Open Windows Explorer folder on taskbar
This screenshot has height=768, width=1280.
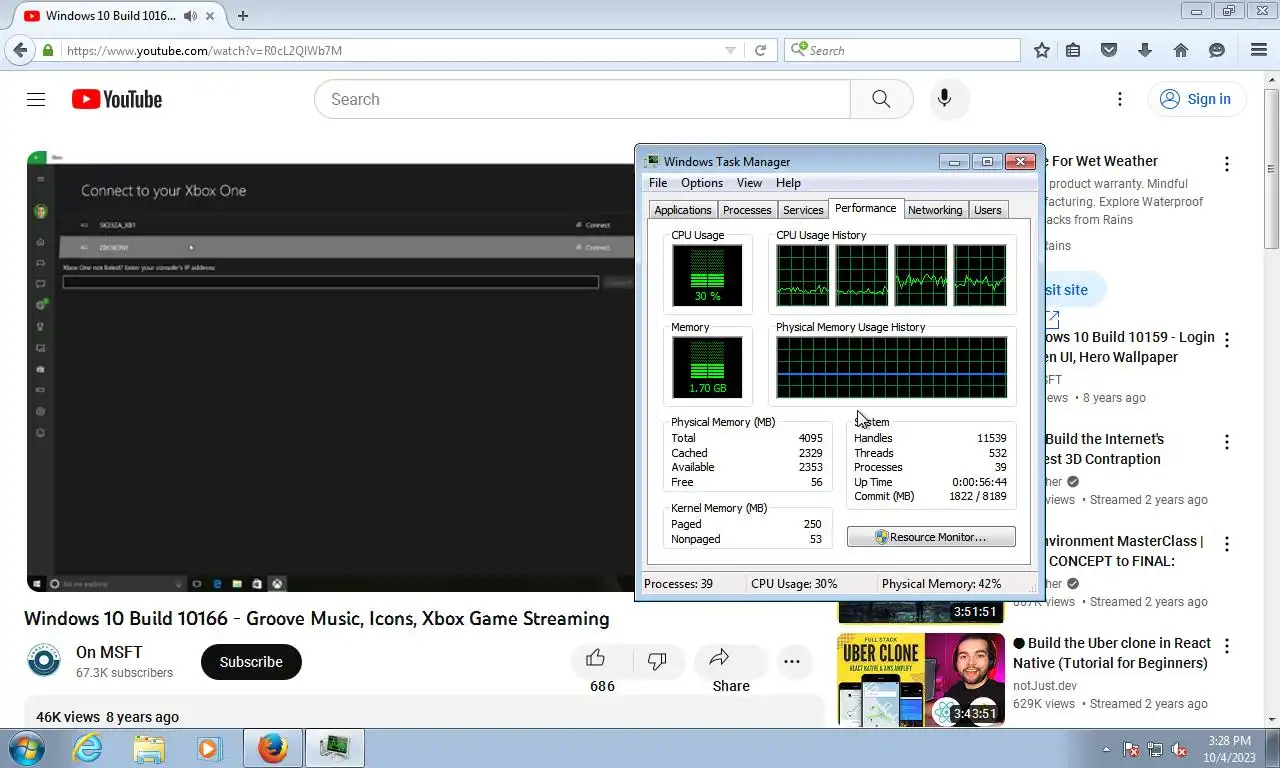[x=149, y=748]
